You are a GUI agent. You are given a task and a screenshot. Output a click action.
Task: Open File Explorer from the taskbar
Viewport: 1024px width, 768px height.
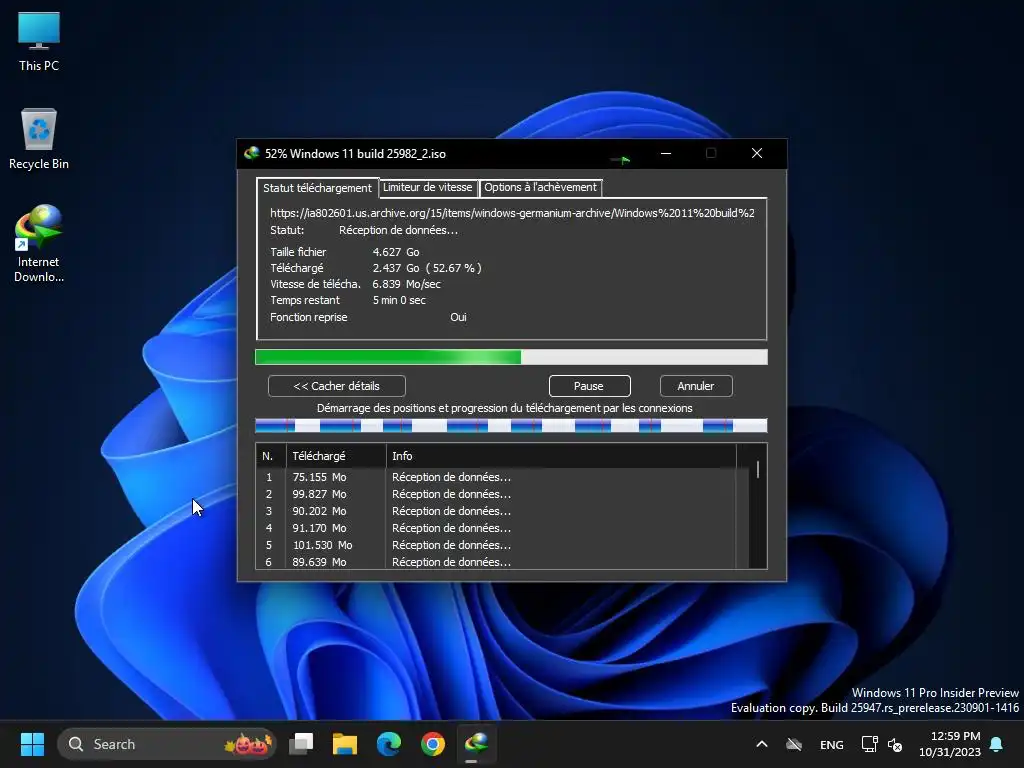point(345,744)
